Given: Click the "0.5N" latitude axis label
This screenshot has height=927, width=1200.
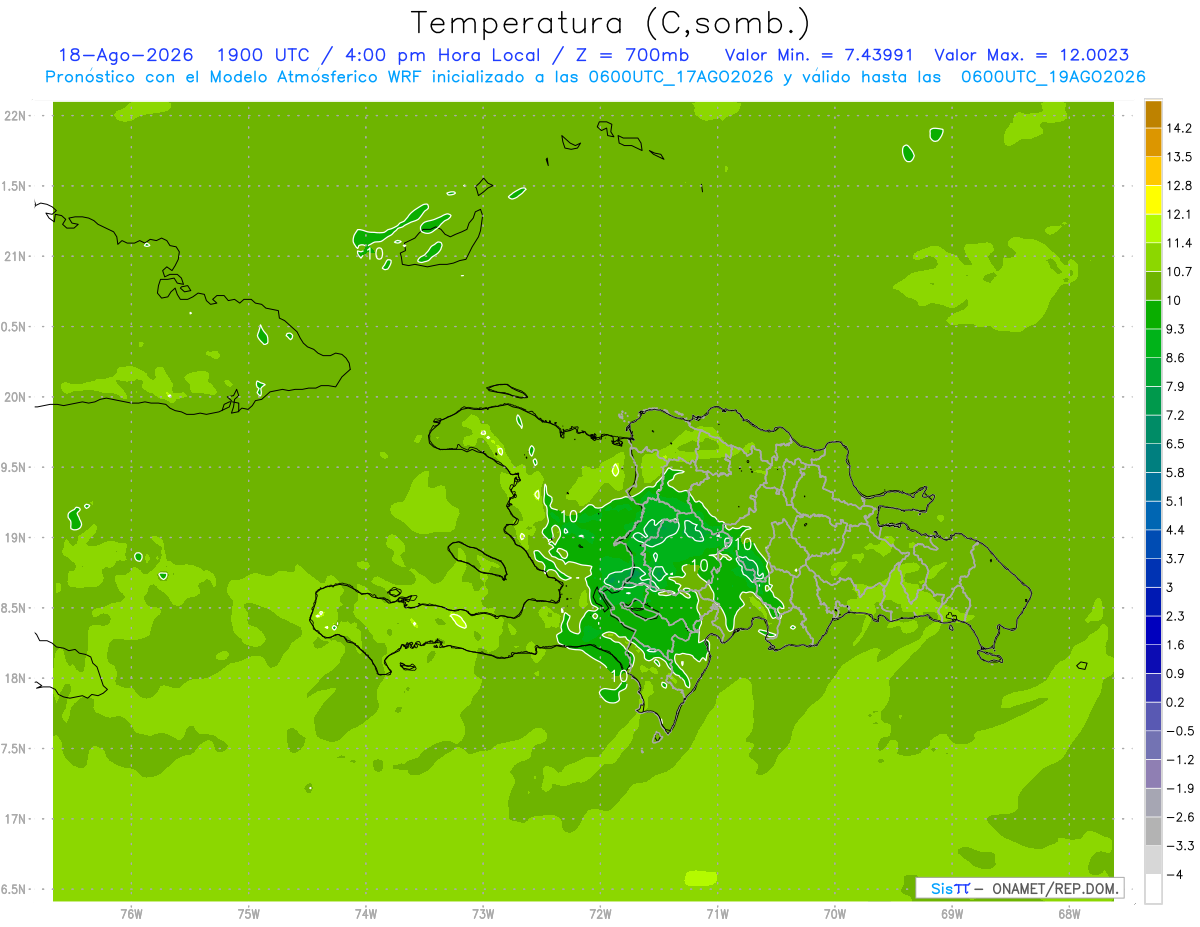Looking at the screenshot, I should tap(15, 327).
